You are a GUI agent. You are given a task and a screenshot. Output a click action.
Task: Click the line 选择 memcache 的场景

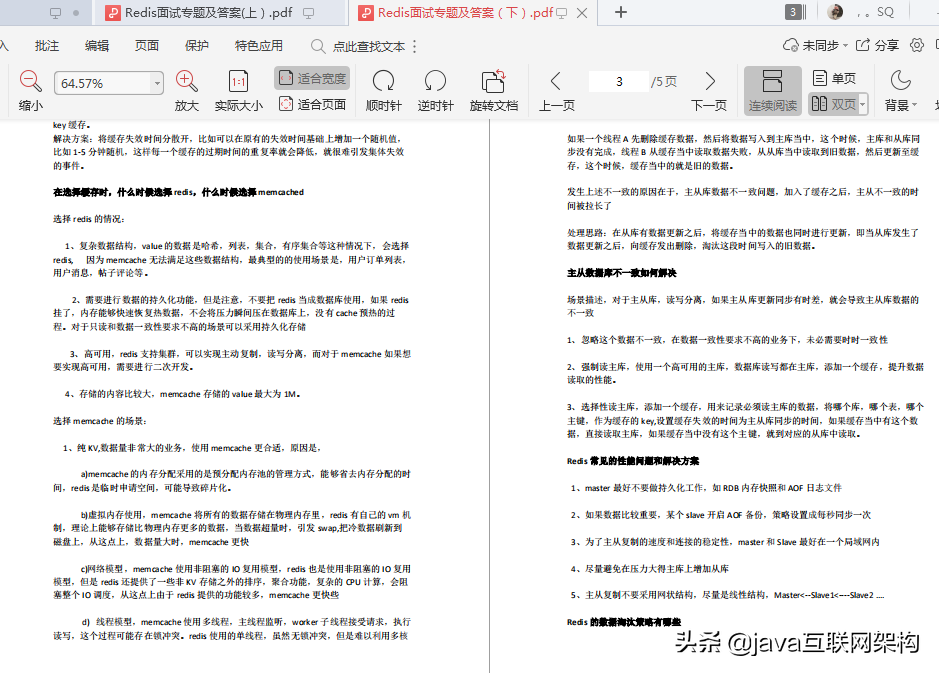coord(99,421)
